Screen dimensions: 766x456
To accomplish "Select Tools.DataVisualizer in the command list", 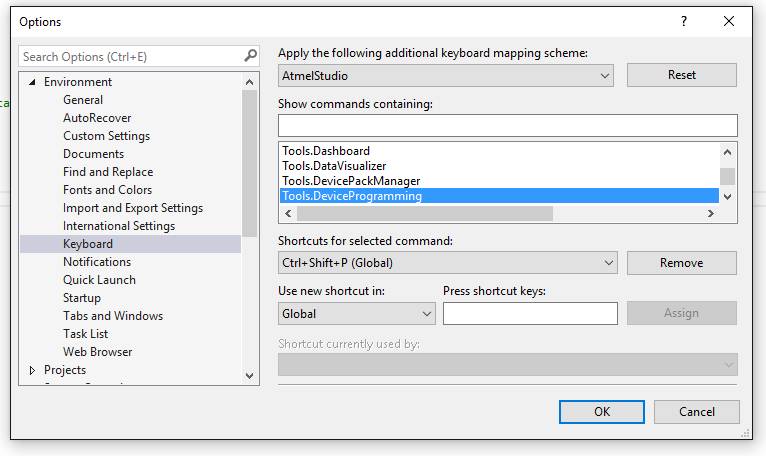I will [x=334, y=166].
